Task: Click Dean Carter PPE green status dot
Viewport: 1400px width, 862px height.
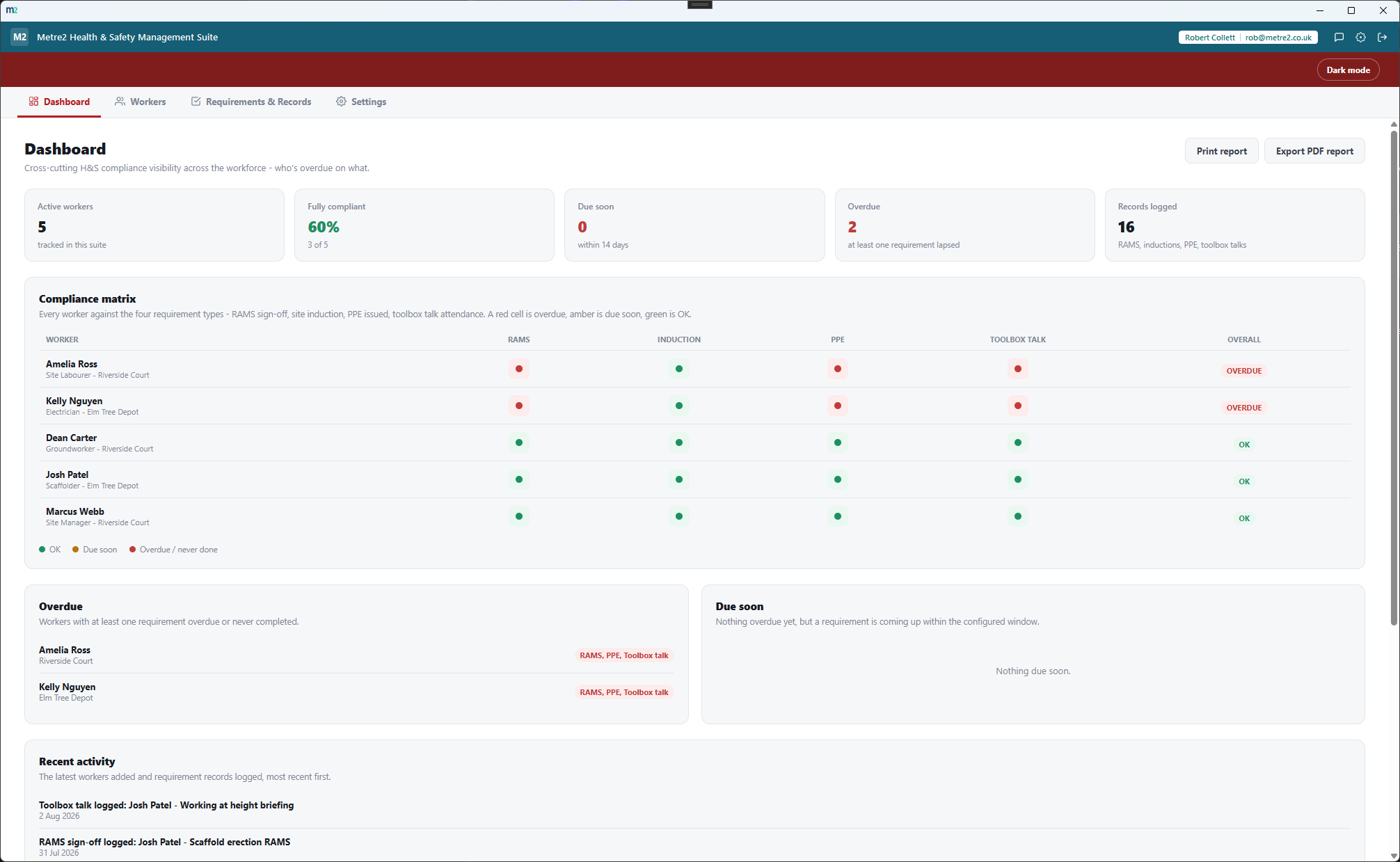Action: tap(838, 442)
